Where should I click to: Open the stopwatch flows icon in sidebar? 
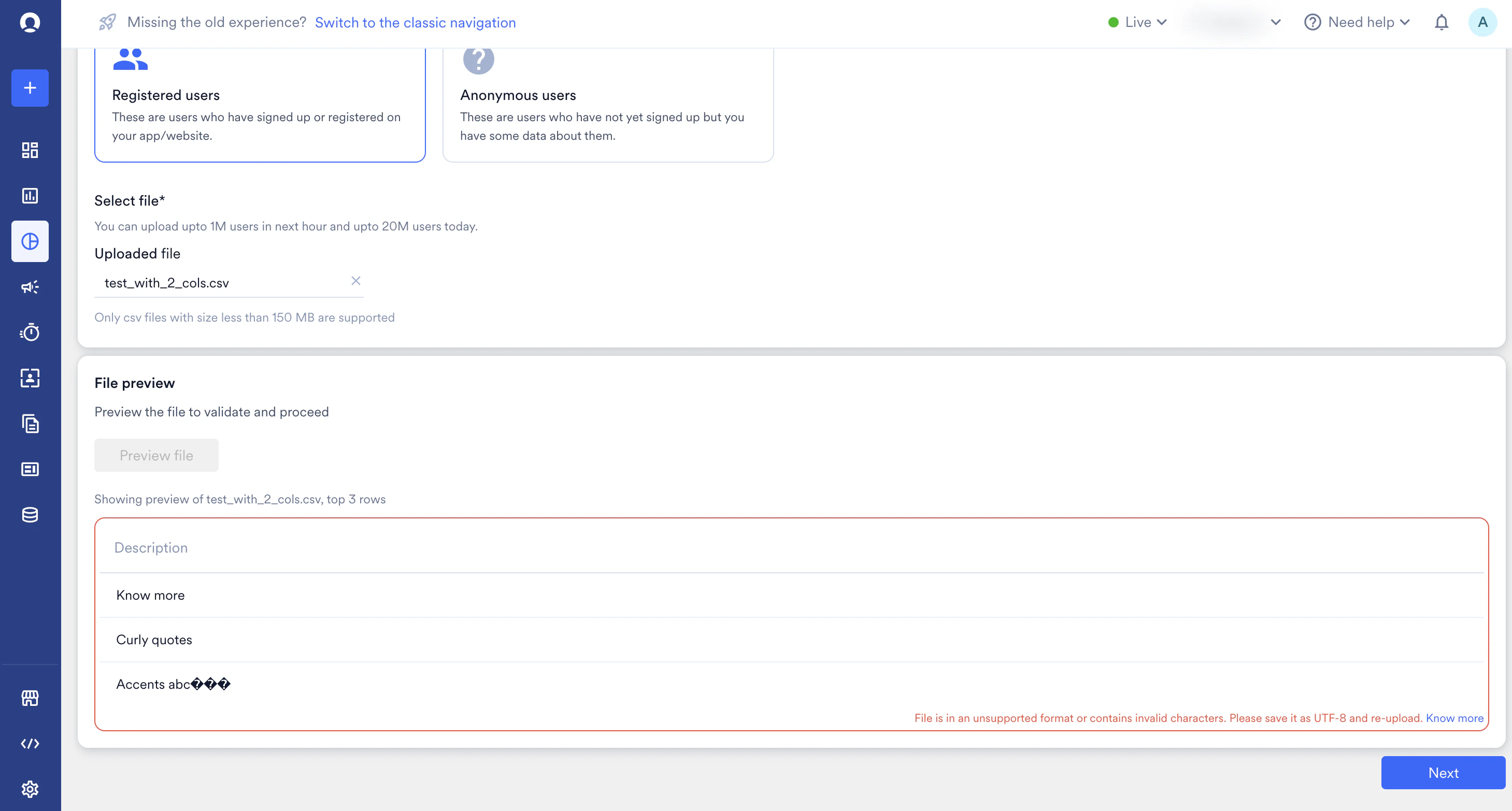tap(30, 332)
